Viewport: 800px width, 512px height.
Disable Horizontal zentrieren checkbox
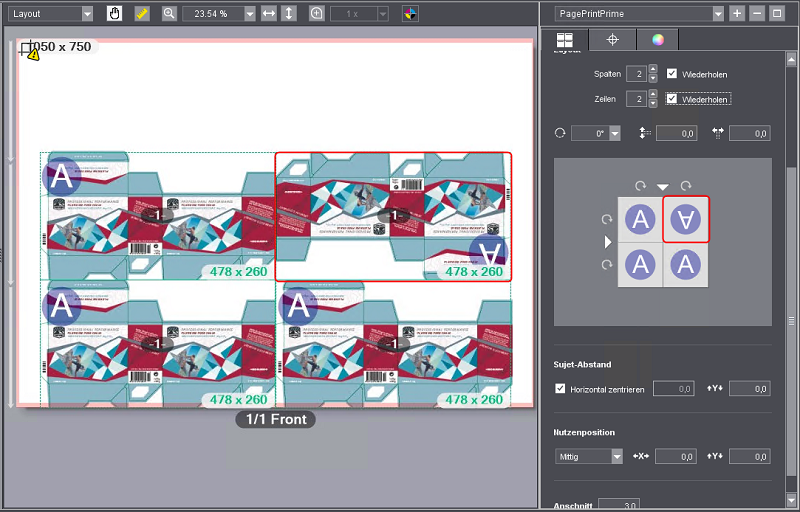click(560, 388)
